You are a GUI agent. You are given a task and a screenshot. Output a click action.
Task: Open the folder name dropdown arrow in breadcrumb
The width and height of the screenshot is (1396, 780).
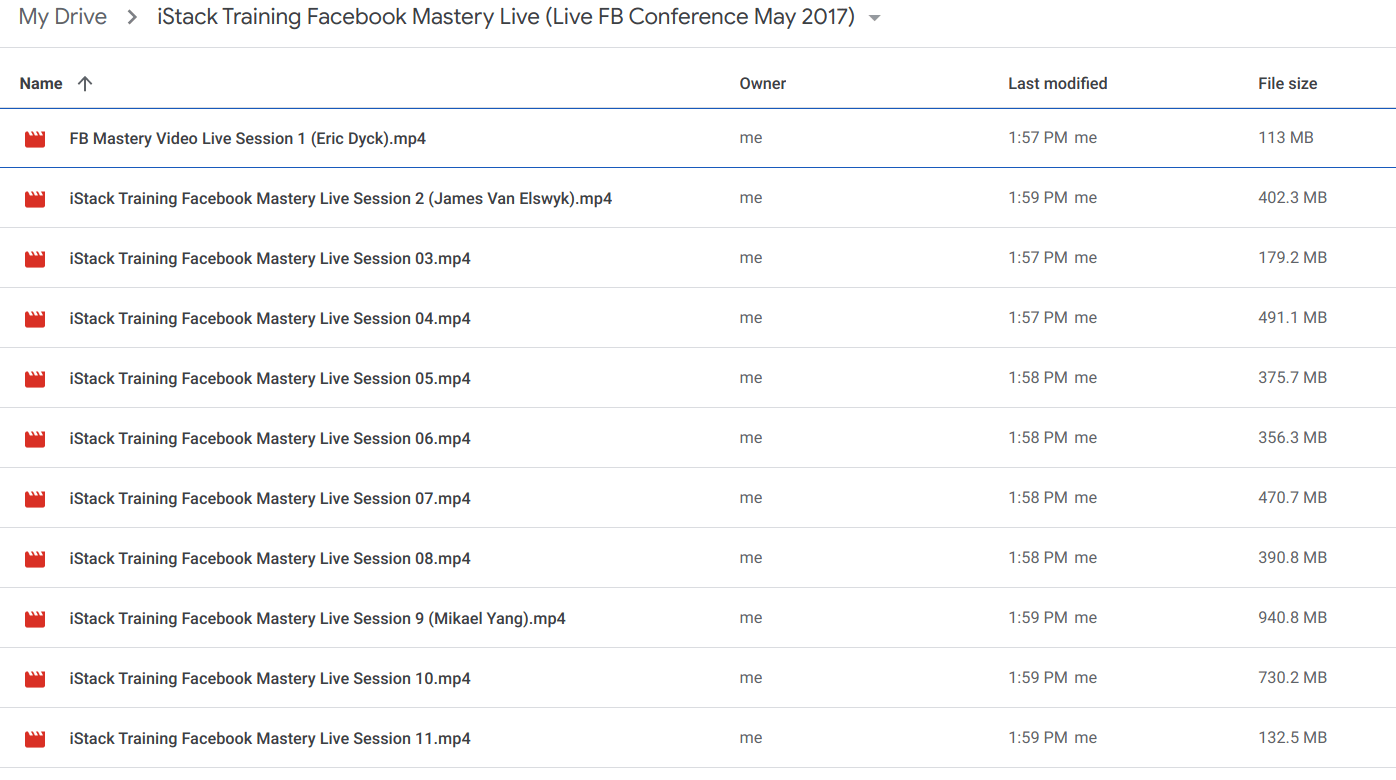[874, 19]
